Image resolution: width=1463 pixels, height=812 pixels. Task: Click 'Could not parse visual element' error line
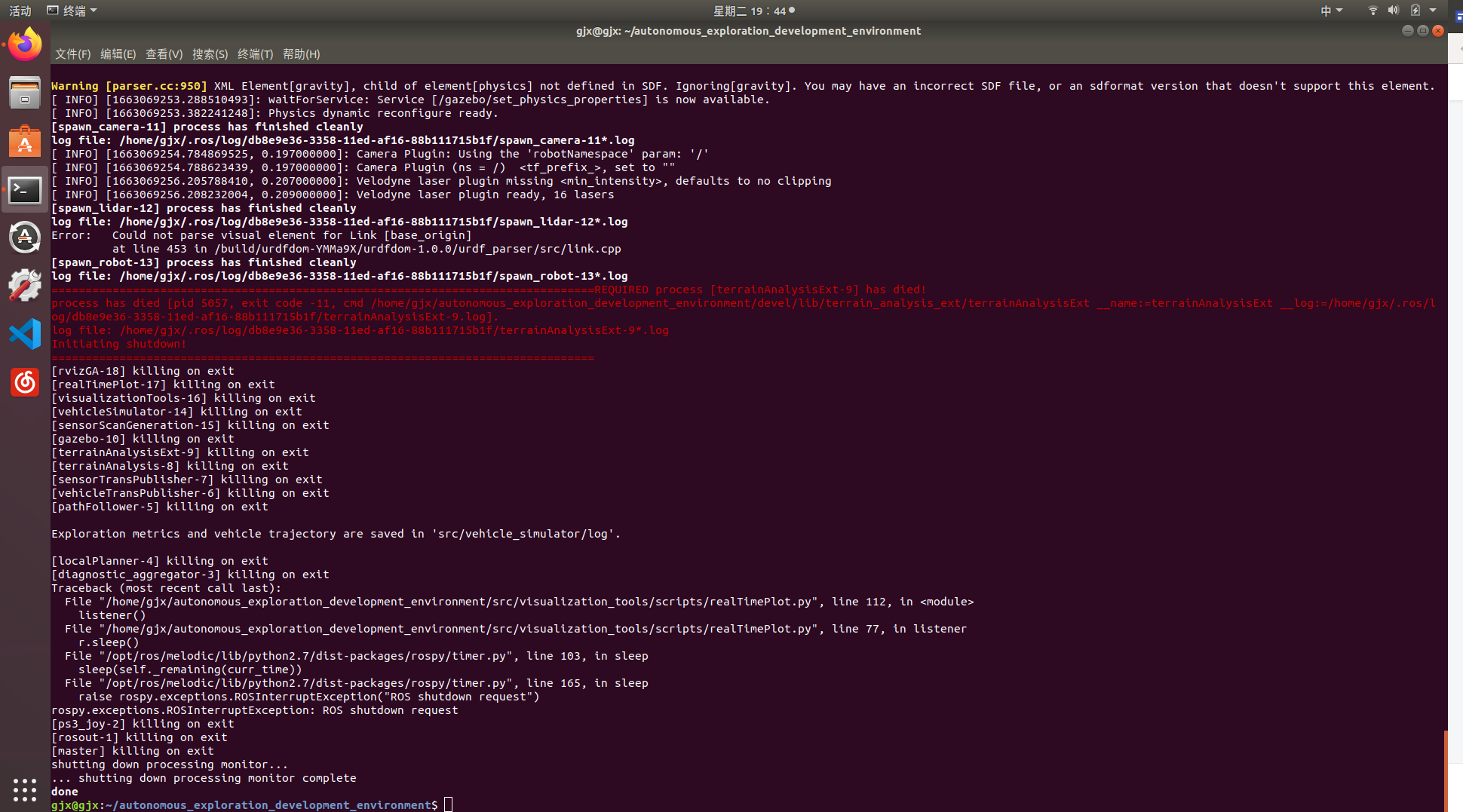coord(261,235)
